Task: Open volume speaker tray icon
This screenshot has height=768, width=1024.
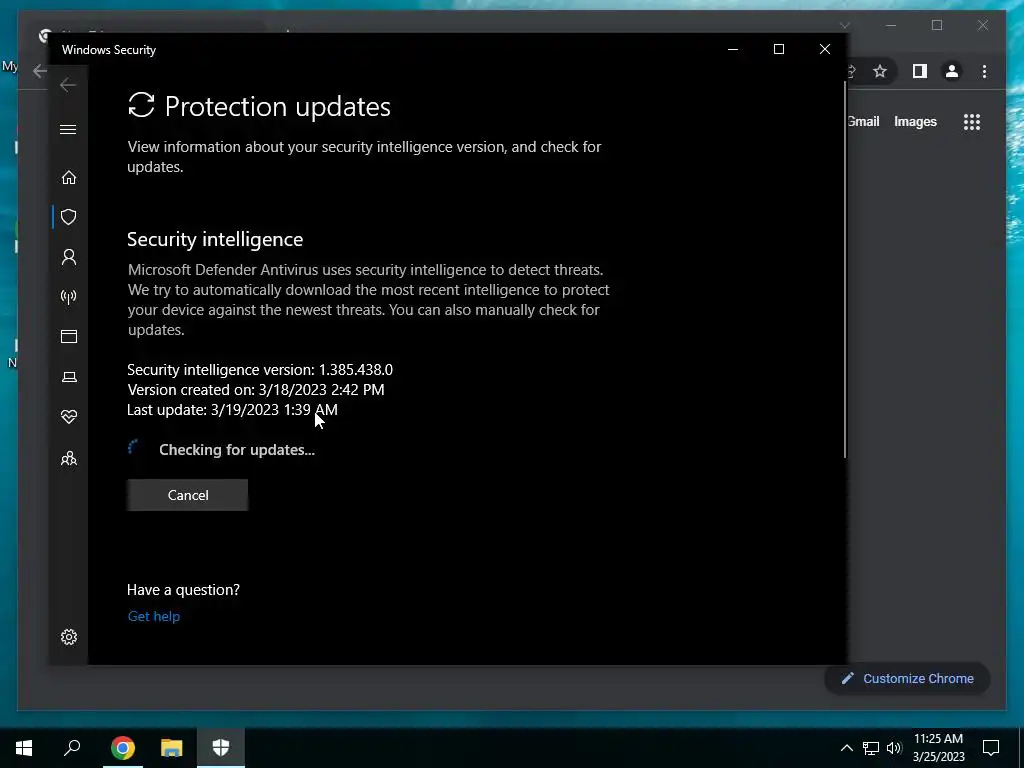Action: click(894, 748)
